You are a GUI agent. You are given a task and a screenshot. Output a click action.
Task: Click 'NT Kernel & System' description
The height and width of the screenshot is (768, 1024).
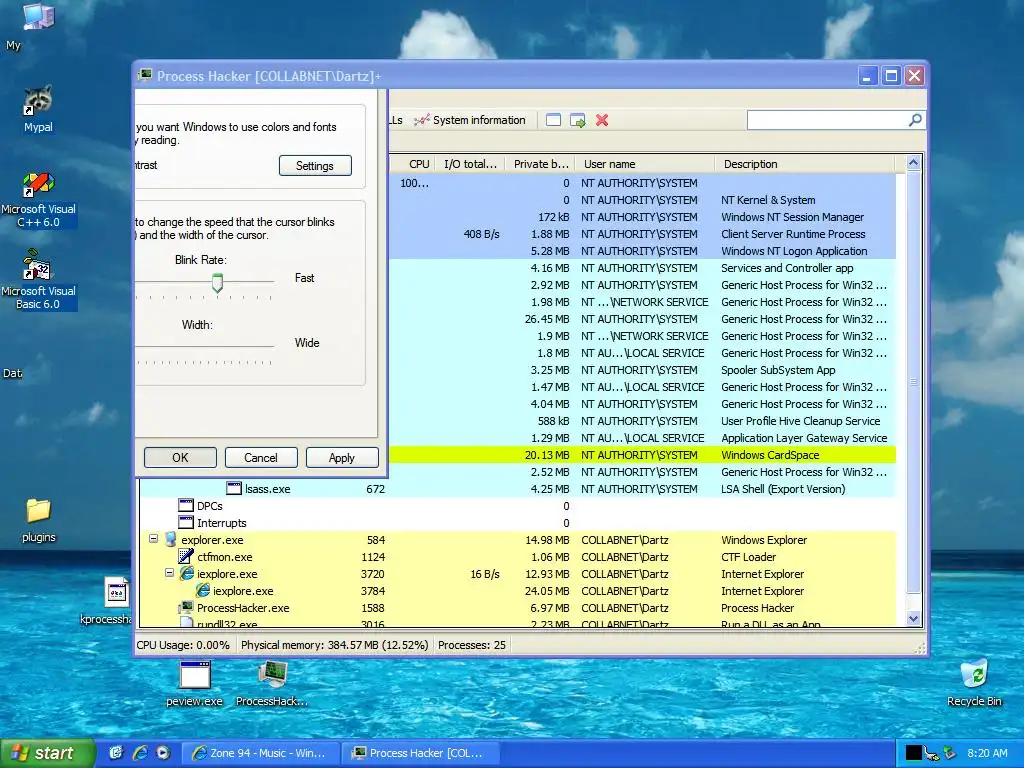click(768, 200)
